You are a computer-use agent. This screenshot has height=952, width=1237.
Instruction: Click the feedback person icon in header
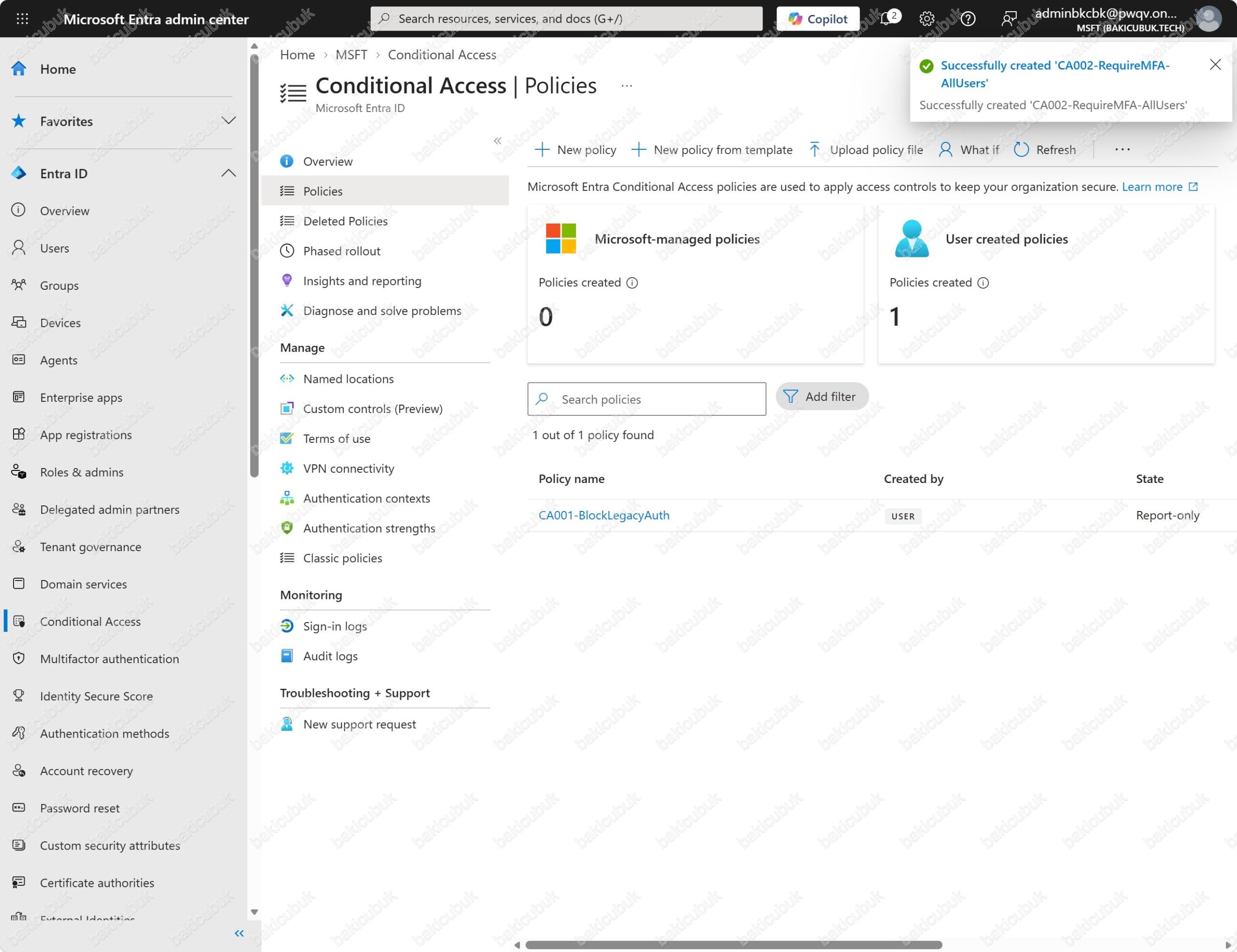[x=1008, y=19]
